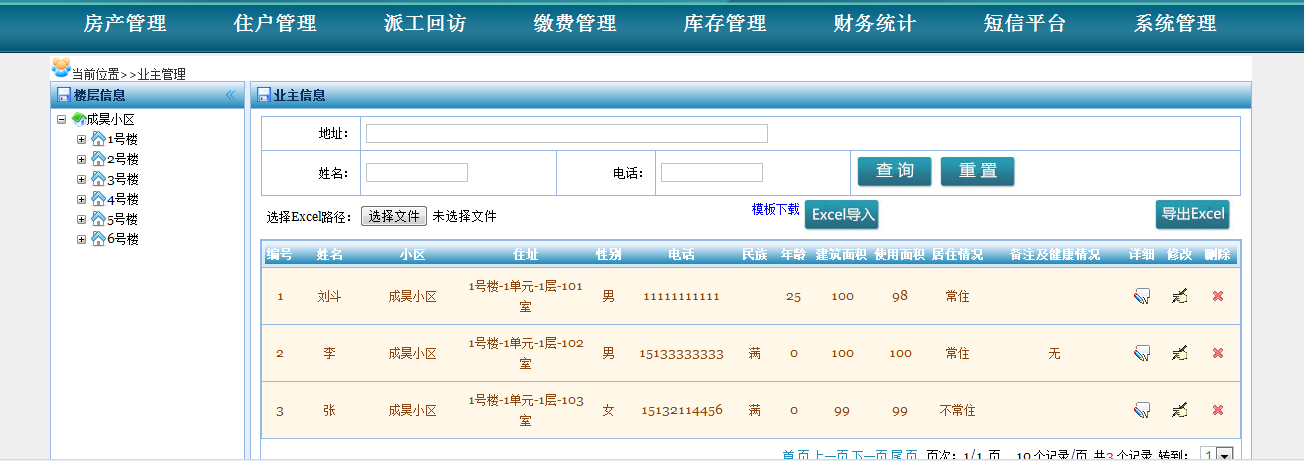
Task: Click the 重置 reset button
Action: (977, 171)
